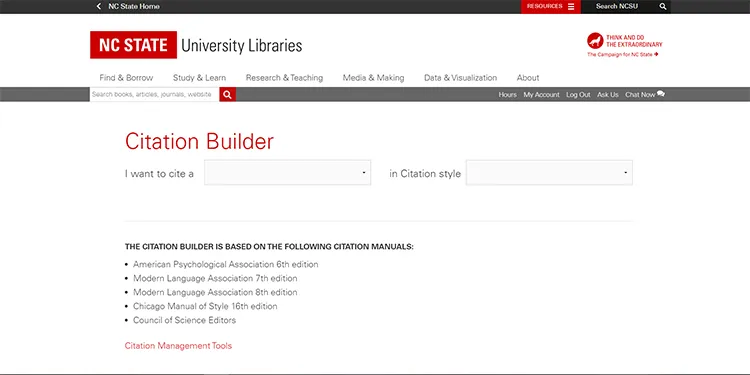Image resolution: width=750 pixels, height=375 pixels.
Task: Open the Media & Making menu
Action: click(374, 77)
